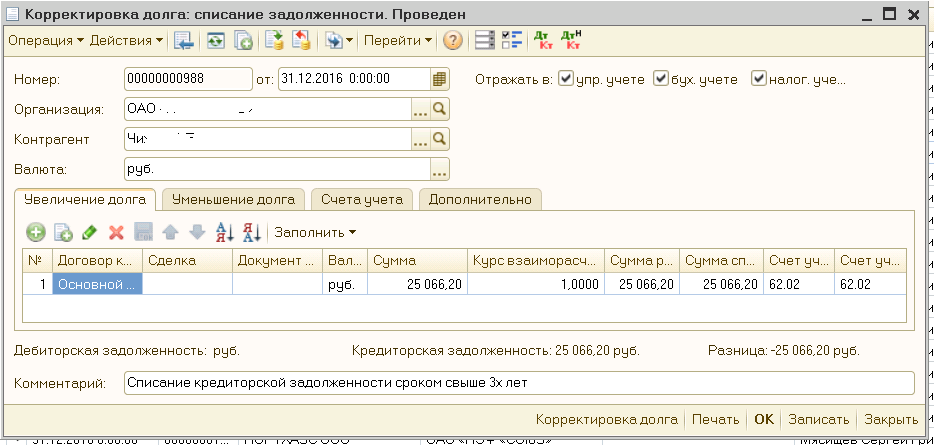Click the Печать button

click(716, 420)
